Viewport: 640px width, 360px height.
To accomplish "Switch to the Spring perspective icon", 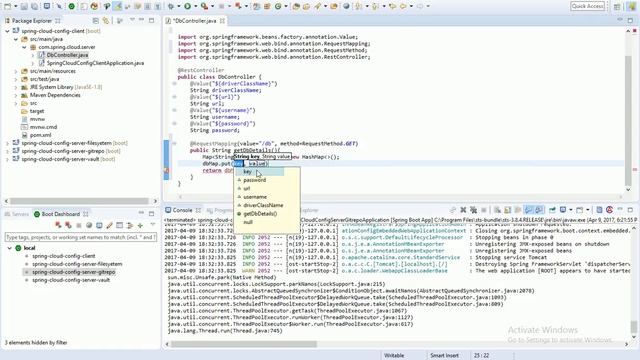I will click(632, 7).
